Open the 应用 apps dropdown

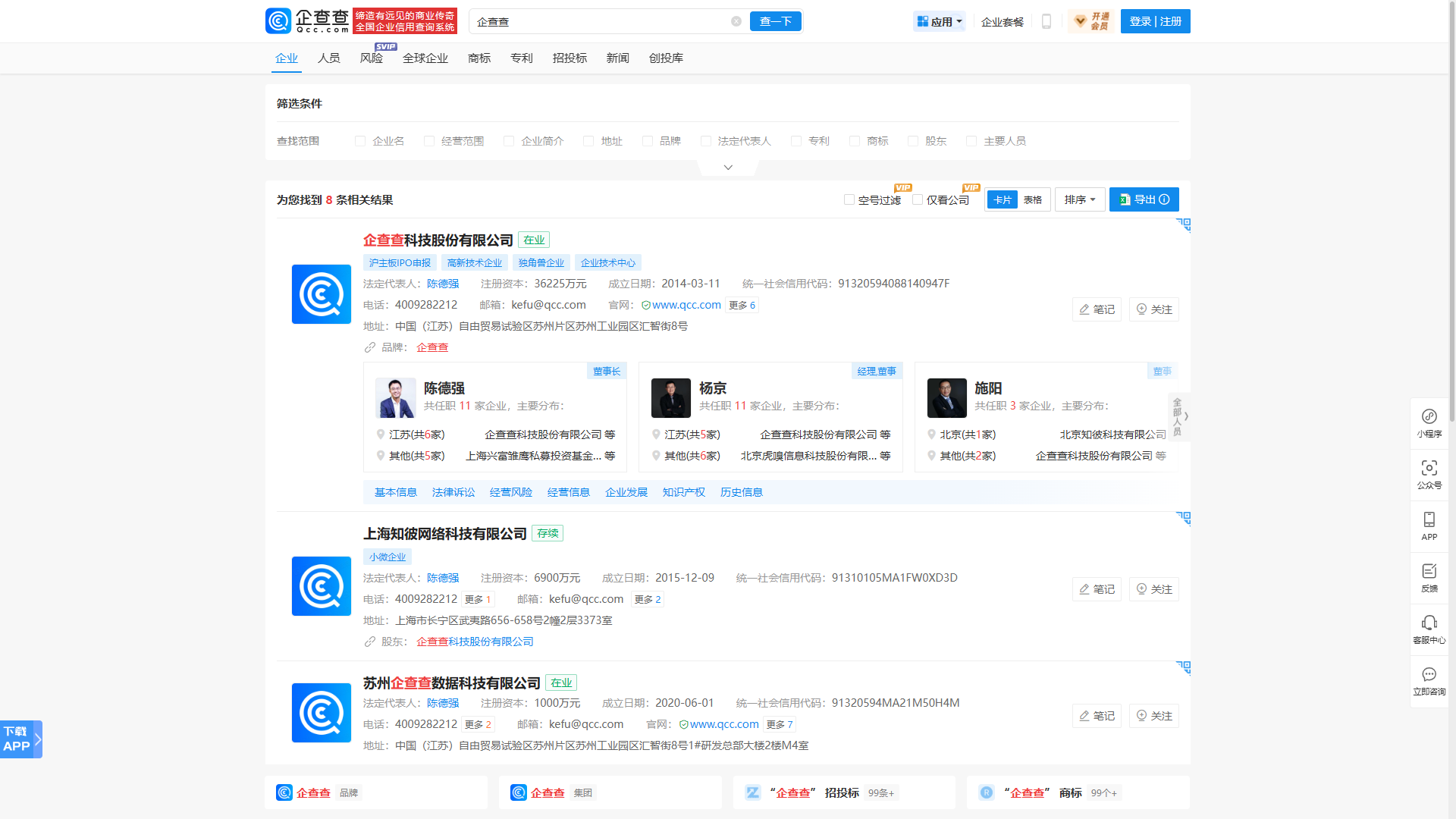(x=939, y=21)
